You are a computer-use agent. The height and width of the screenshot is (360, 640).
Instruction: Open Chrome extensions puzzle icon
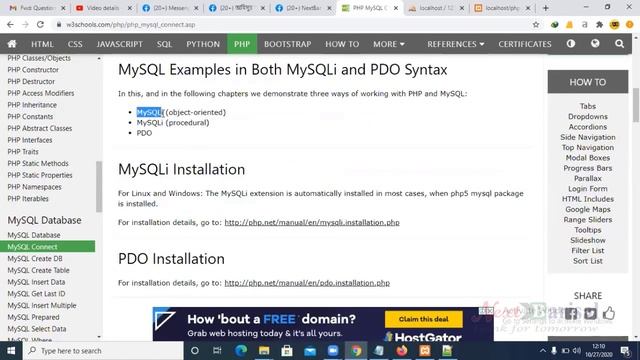tap(599, 24)
